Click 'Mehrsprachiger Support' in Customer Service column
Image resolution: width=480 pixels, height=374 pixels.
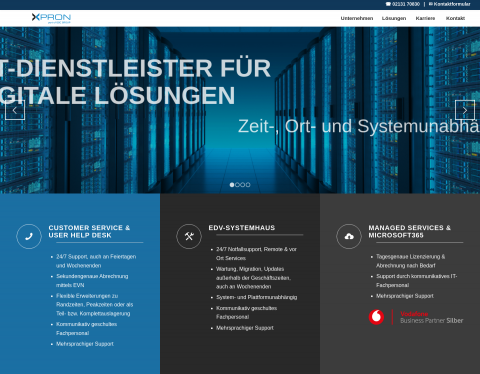tap(85, 344)
